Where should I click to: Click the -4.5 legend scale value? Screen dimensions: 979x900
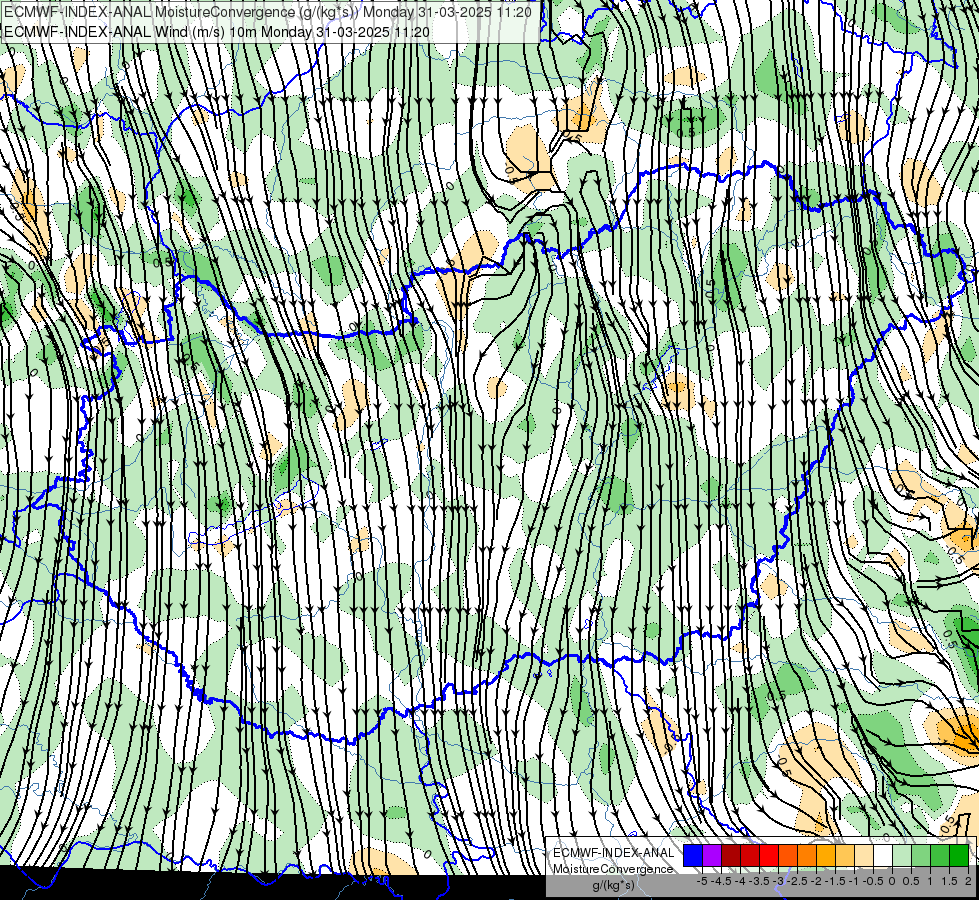coord(721,881)
